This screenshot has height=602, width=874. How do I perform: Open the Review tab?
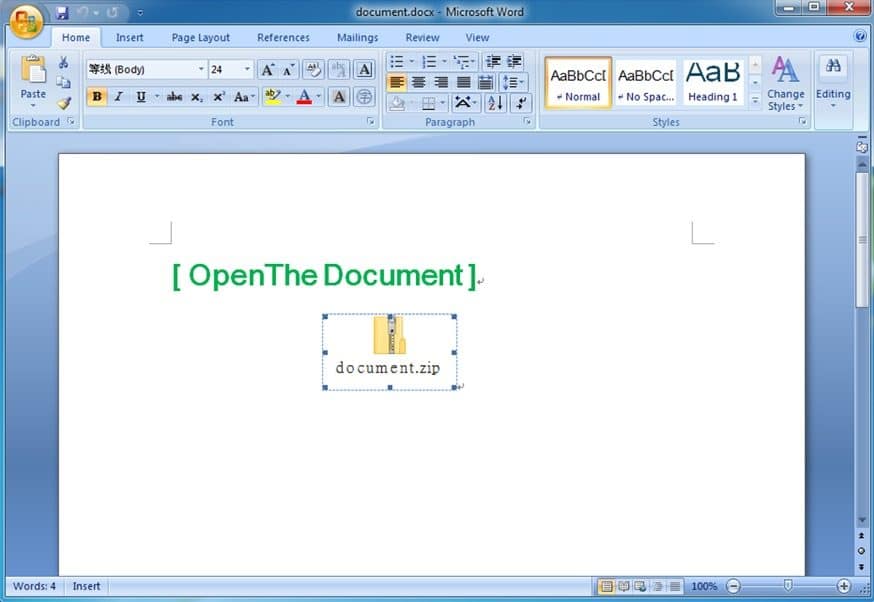tap(422, 38)
